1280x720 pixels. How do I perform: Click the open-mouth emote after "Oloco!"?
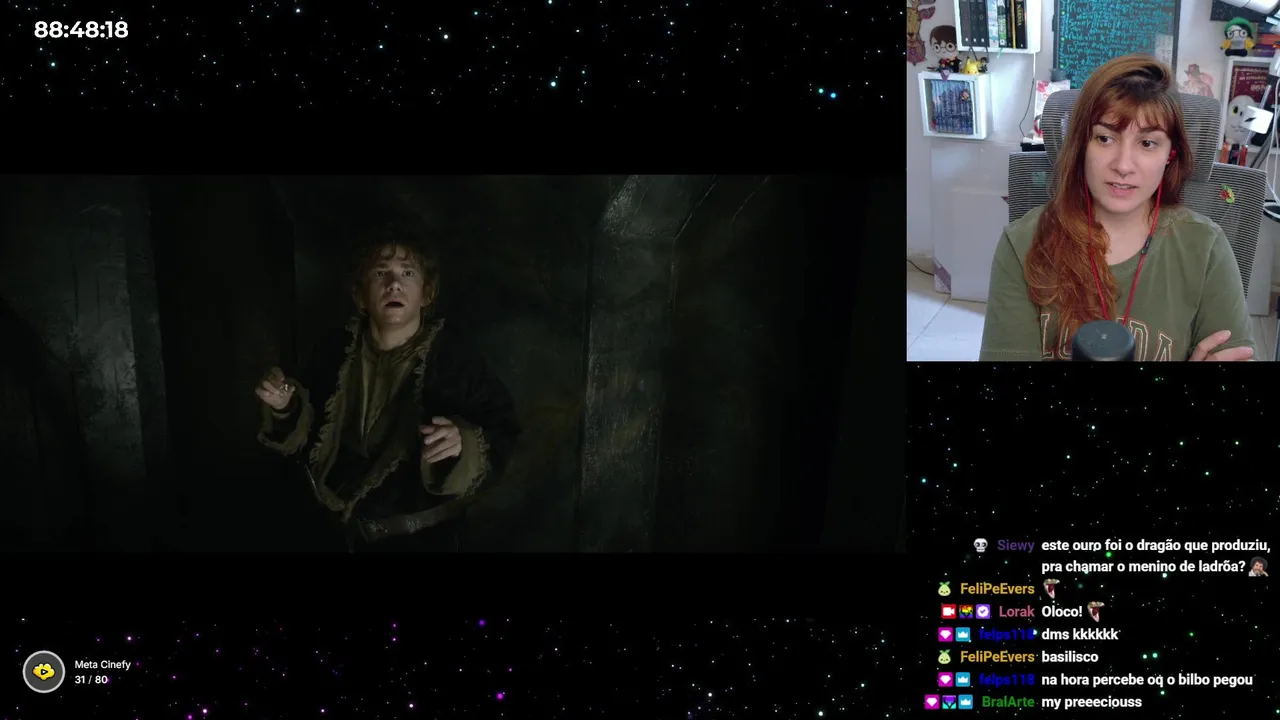pos(1095,611)
